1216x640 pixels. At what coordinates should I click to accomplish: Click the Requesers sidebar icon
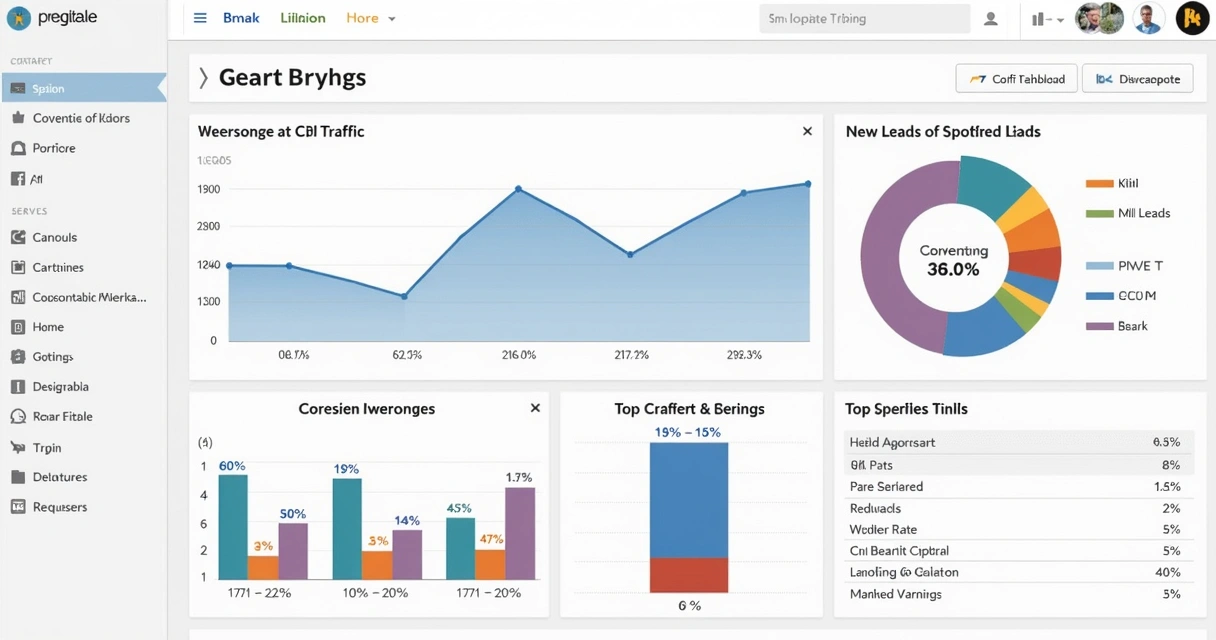(18, 507)
